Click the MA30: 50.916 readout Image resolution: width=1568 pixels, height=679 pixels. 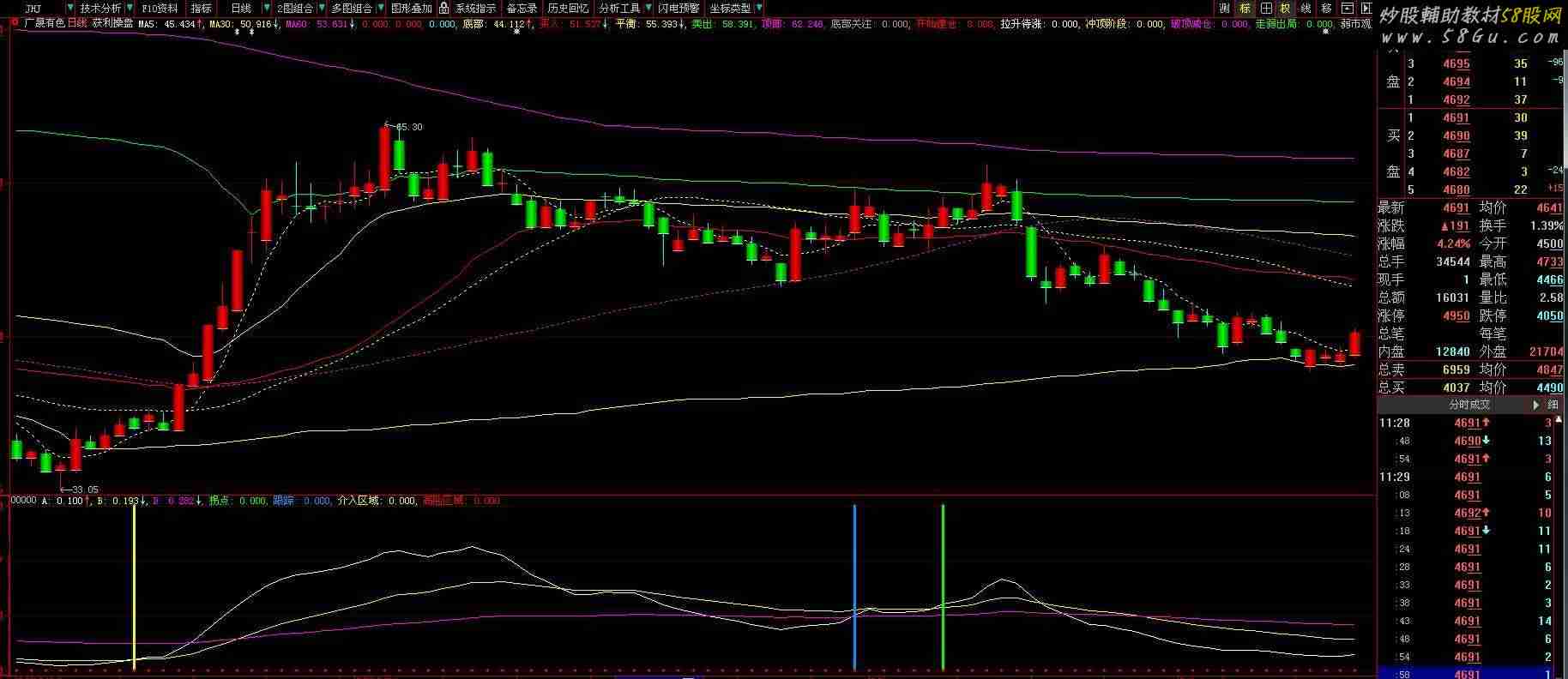pos(244,24)
